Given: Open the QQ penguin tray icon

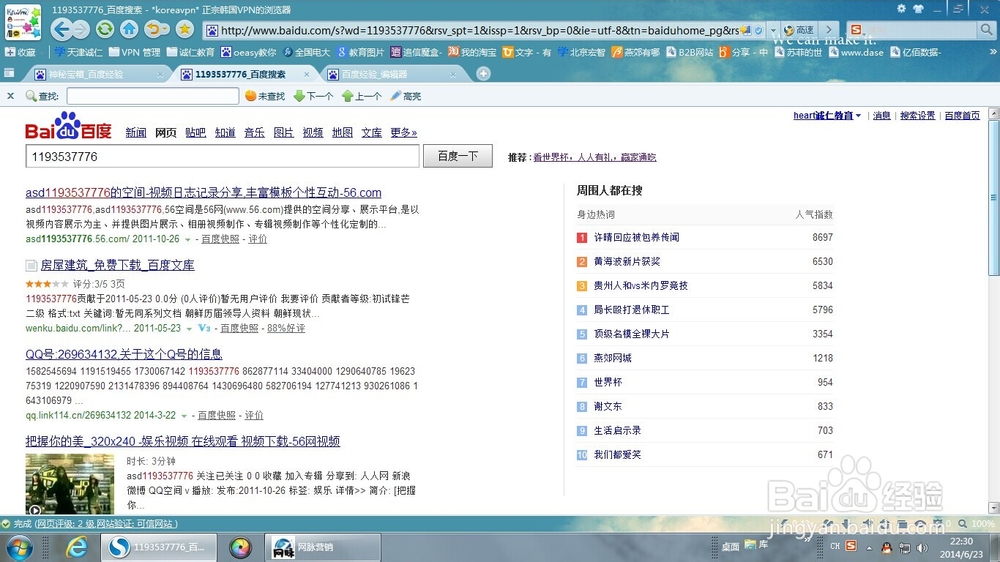Looking at the screenshot, I should (886, 547).
